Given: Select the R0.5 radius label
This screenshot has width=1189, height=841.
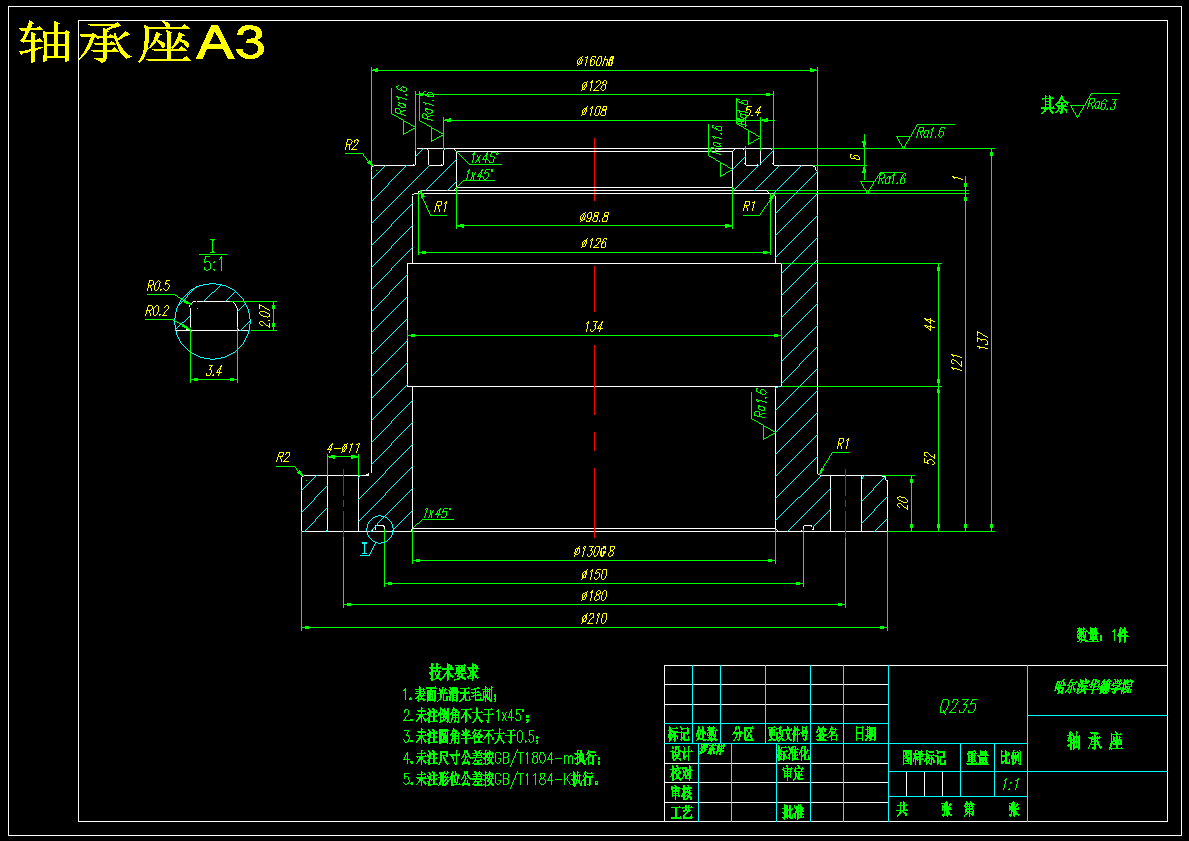Looking at the screenshot, I should (158, 287).
